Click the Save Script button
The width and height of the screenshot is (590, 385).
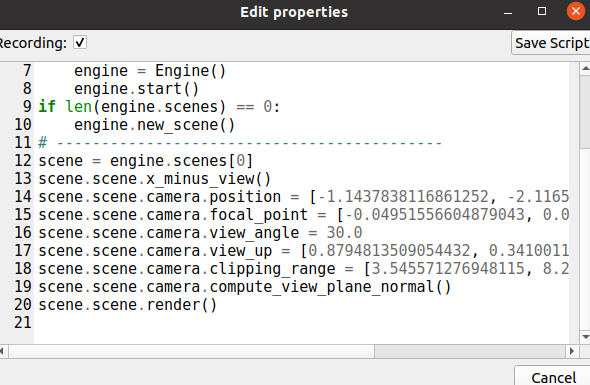pyautogui.click(x=551, y=43)
